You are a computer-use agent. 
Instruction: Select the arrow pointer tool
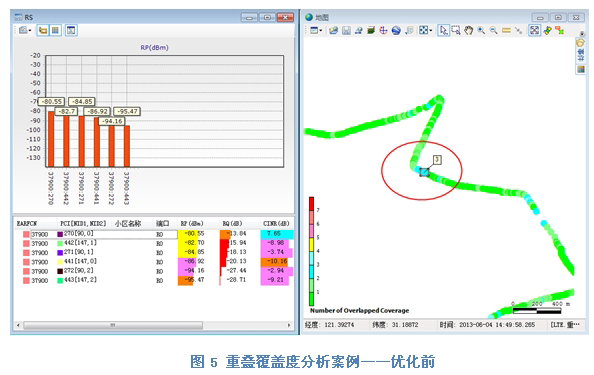[443, 30]
